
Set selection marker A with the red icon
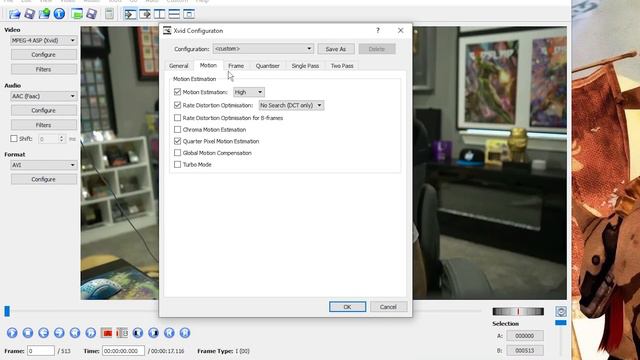coord(107,333)
